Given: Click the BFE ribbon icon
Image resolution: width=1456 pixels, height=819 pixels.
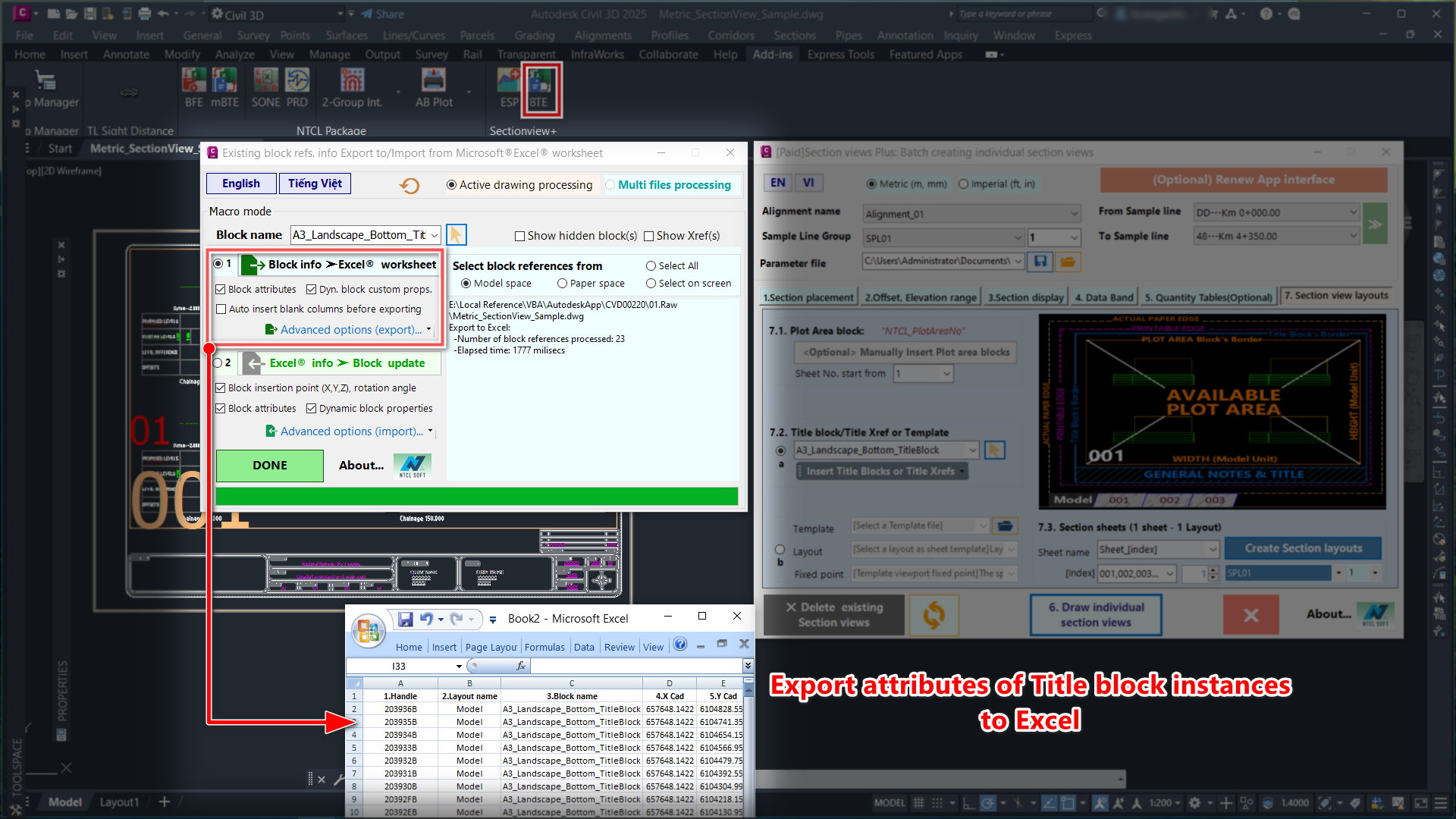Looking at the screenshot, I should click(193, 82).
